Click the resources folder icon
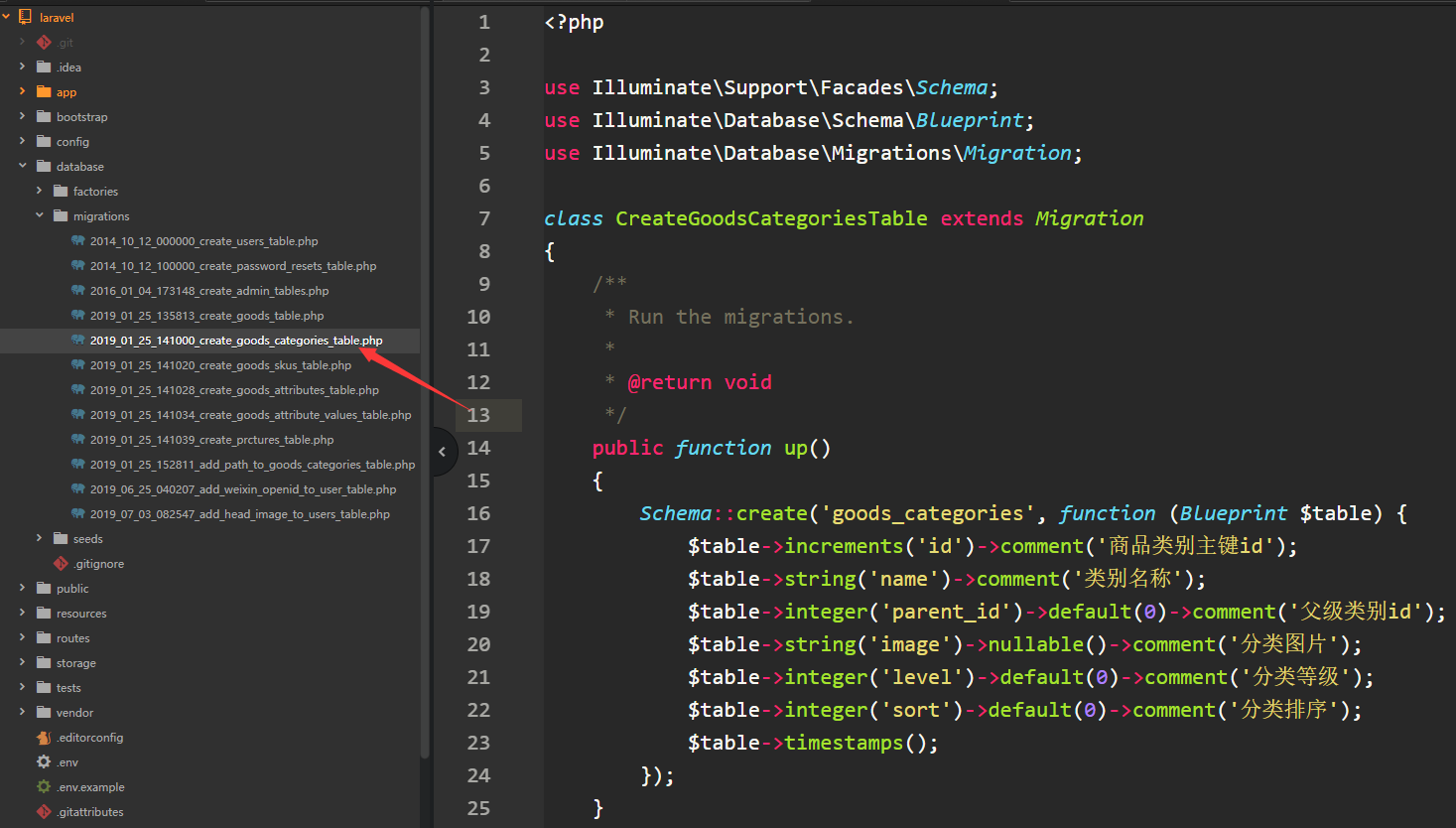The width and height of the screenshot is (1456, 828). (44, 613)
